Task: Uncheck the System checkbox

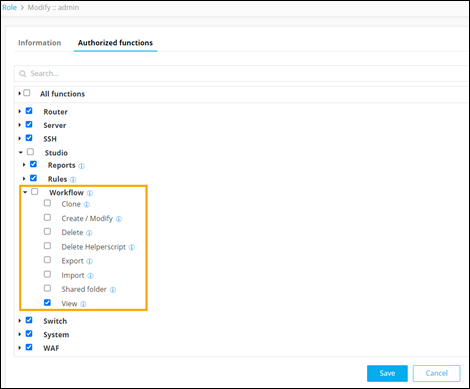Action: 29,334
